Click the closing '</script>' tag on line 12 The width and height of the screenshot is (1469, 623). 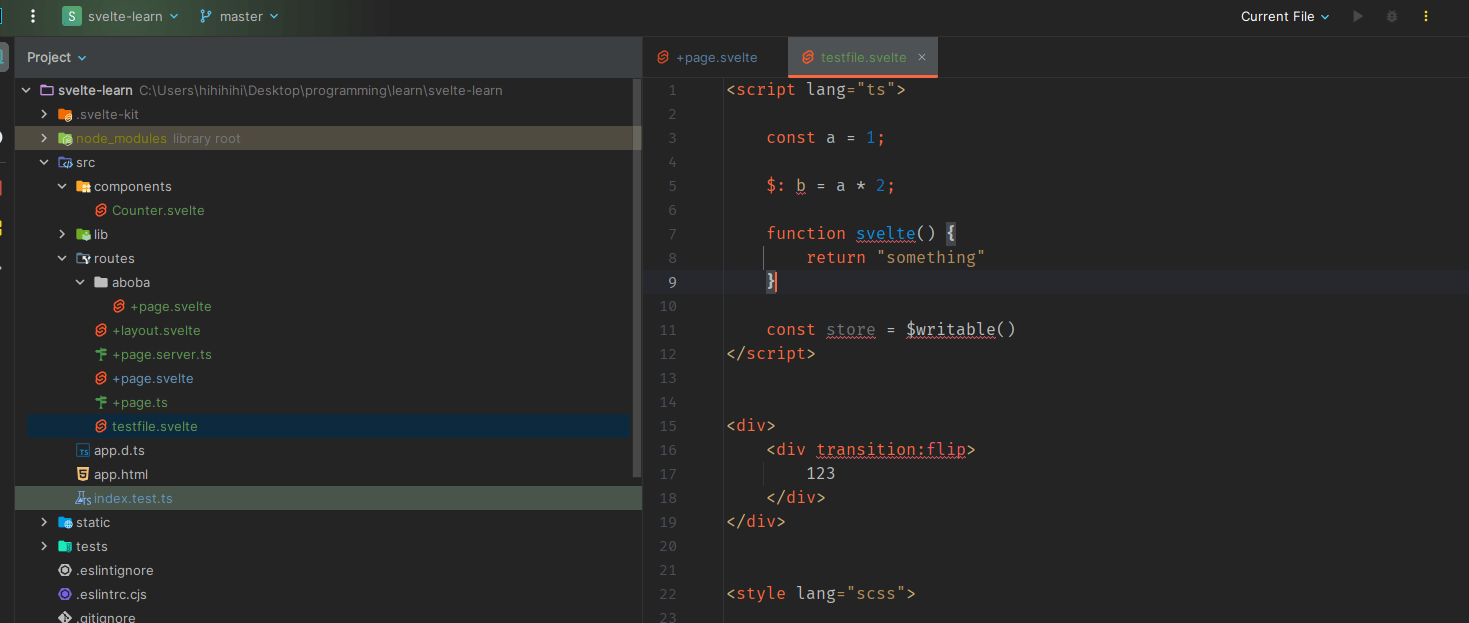click(x=771, y=353)
